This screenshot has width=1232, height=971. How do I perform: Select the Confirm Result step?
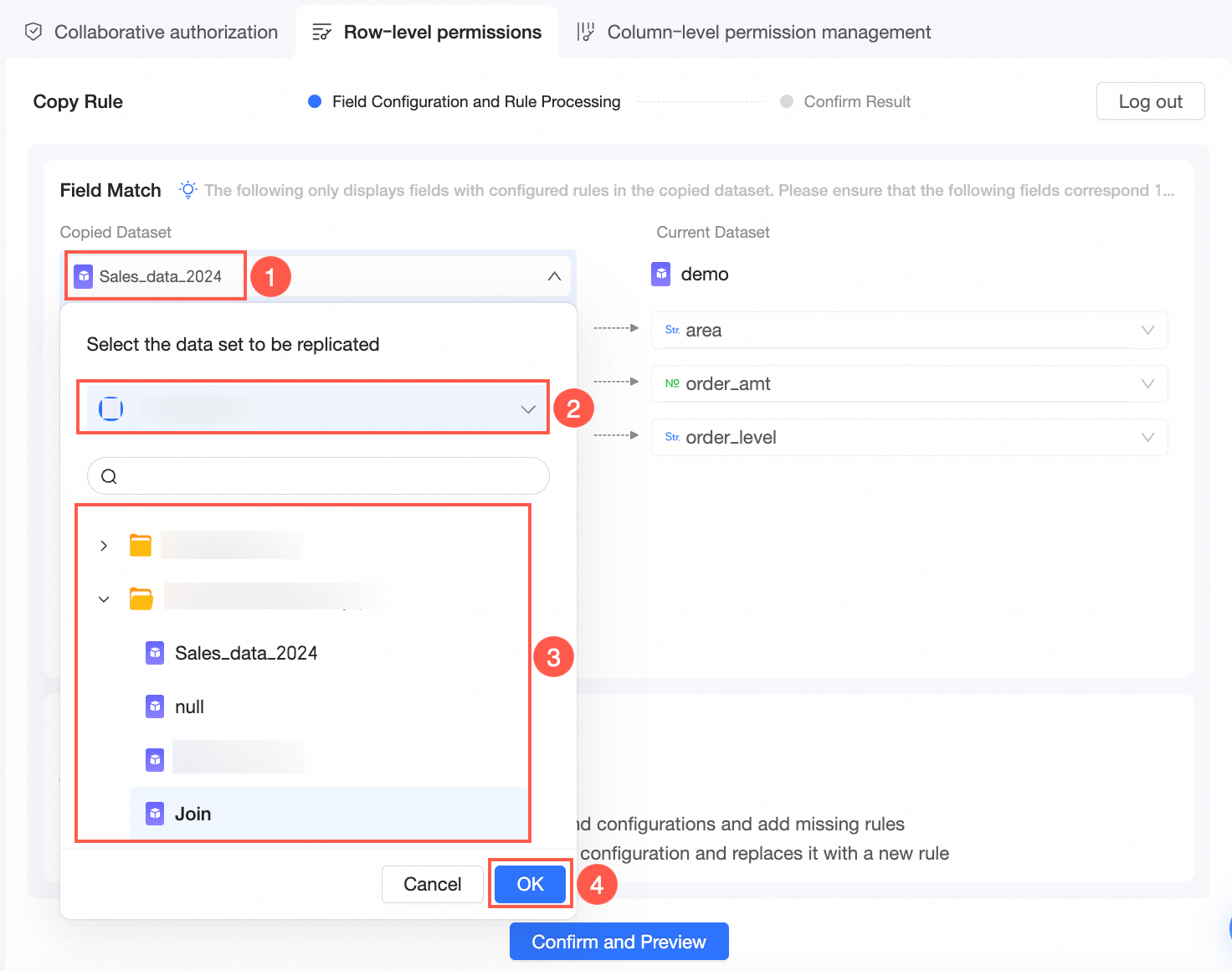(x=845, y=101)
